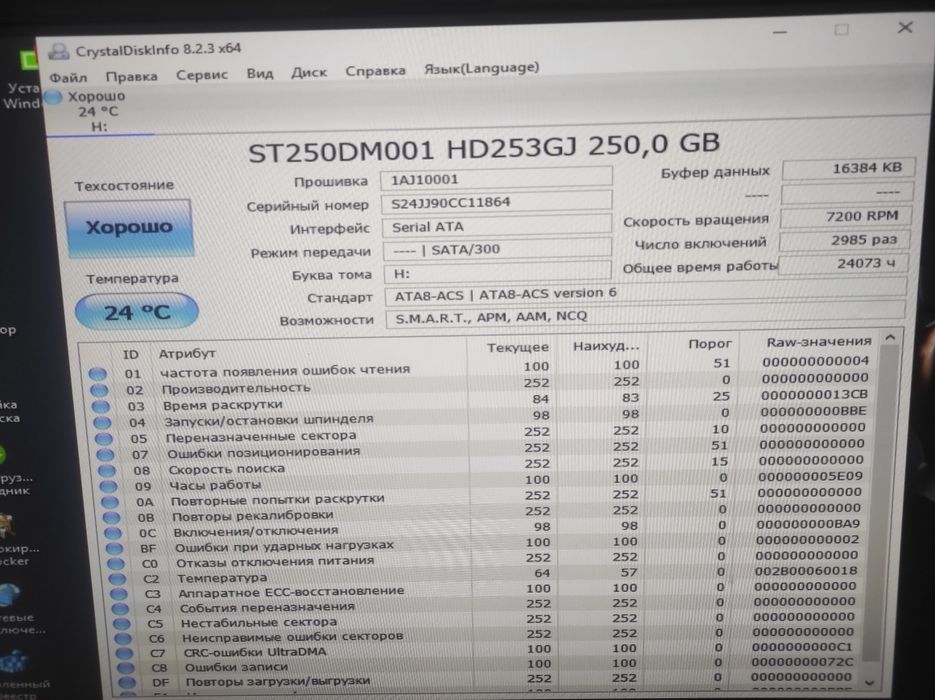Click status icon for 0C Включения/отключения
This screenshot has width=935, height=700.
[x=113, y=534]
